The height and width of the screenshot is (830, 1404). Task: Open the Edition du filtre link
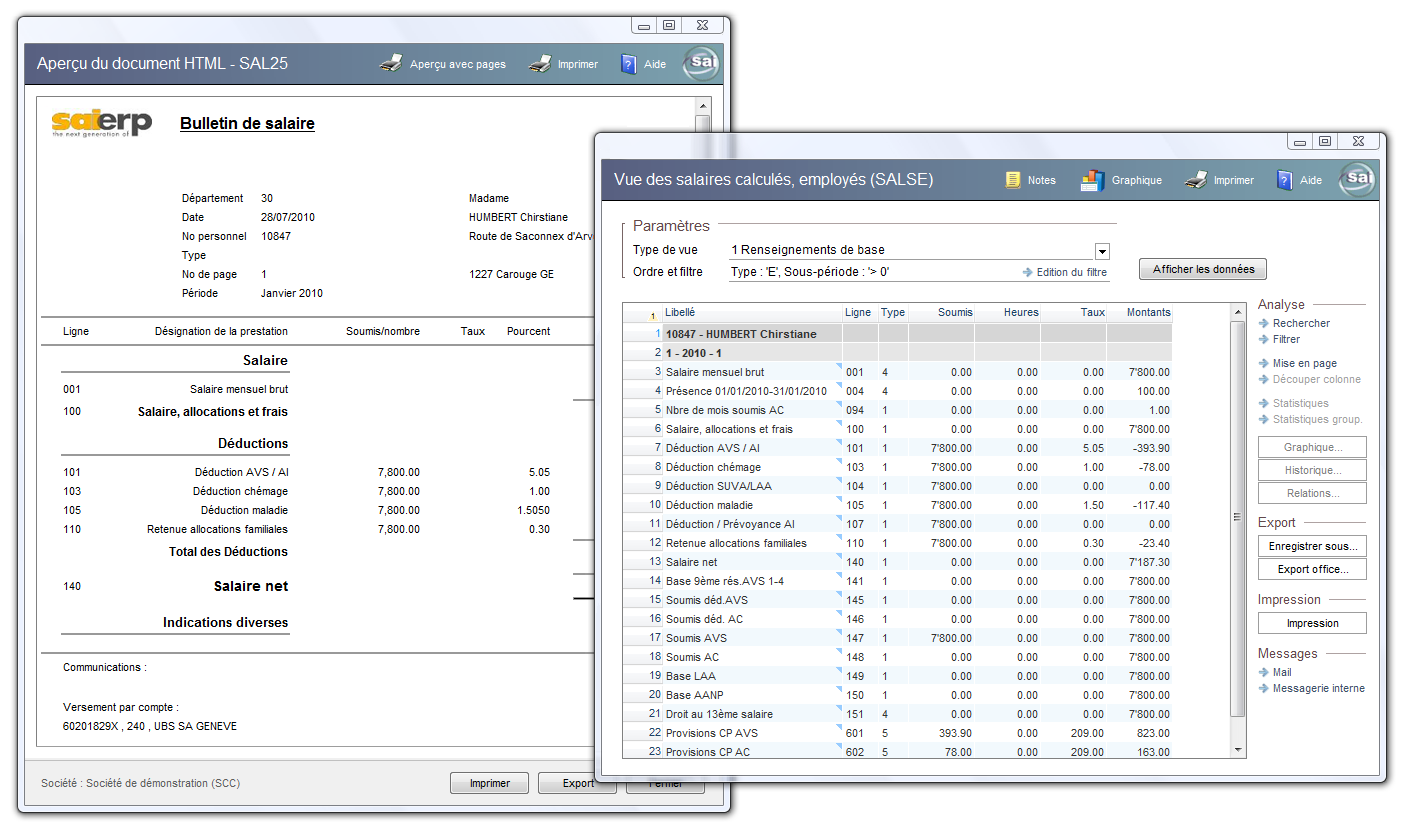tap(1070, 272)
